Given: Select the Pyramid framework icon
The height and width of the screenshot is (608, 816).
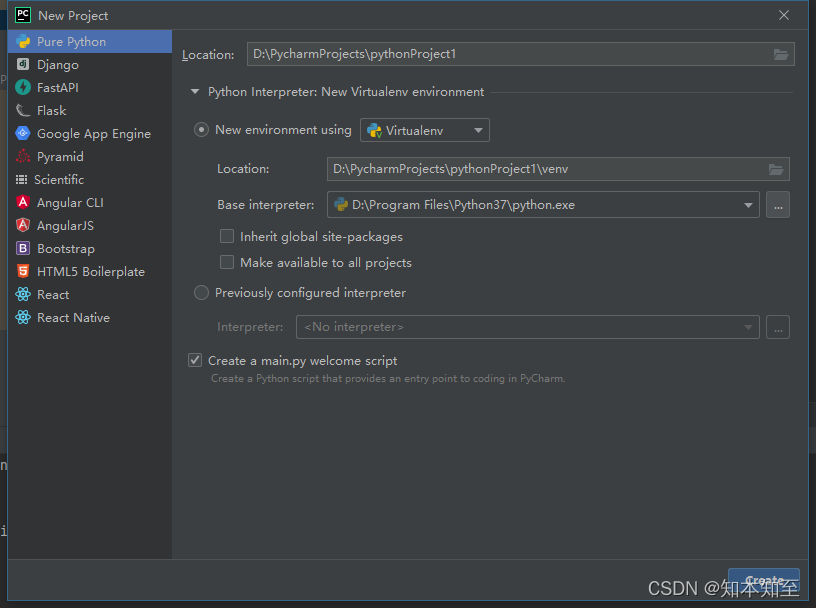Looking at the screenshot, I should 22,157.
